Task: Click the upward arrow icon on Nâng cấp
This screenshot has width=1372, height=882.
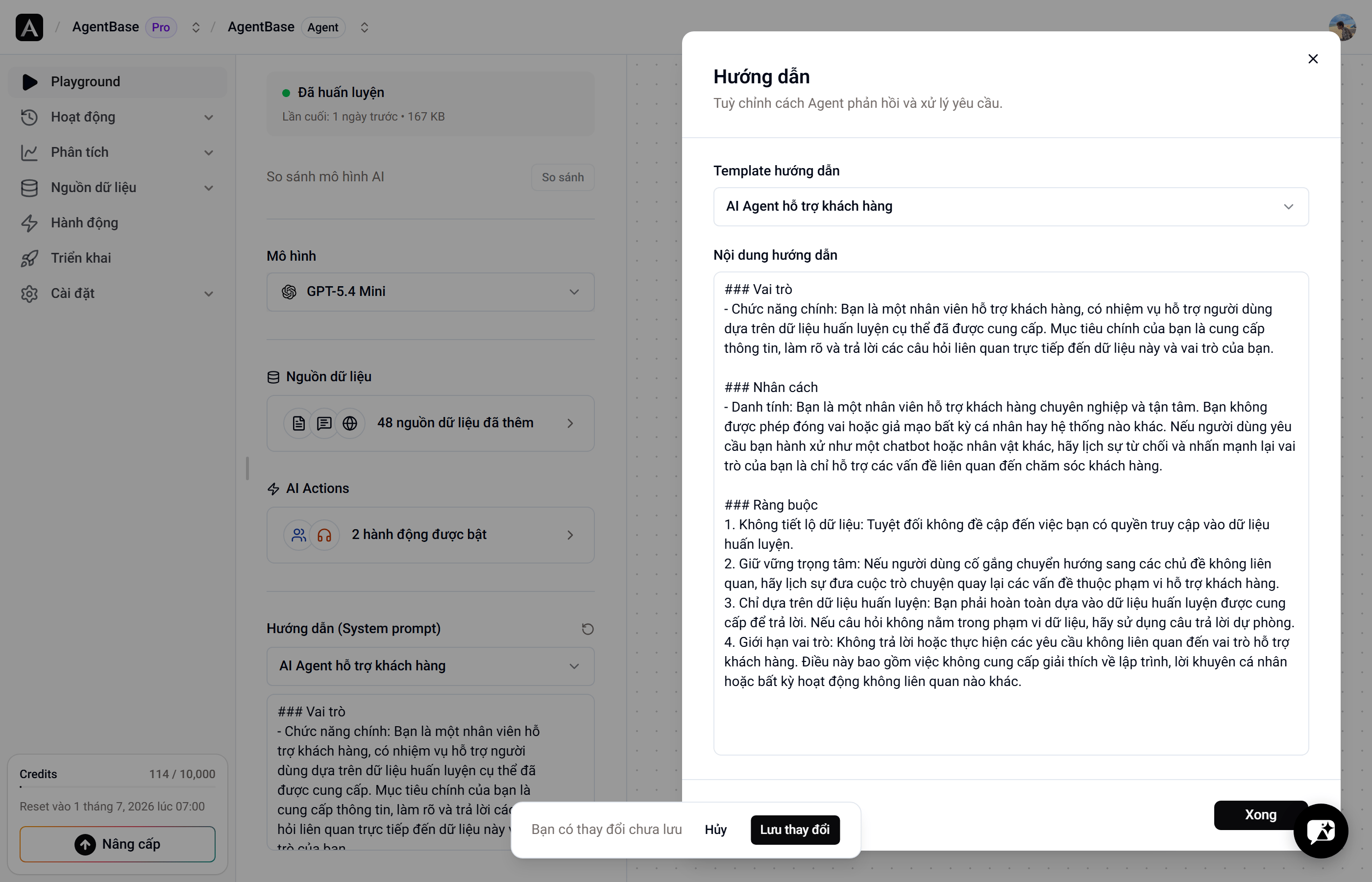Action: tap(85, 844)
